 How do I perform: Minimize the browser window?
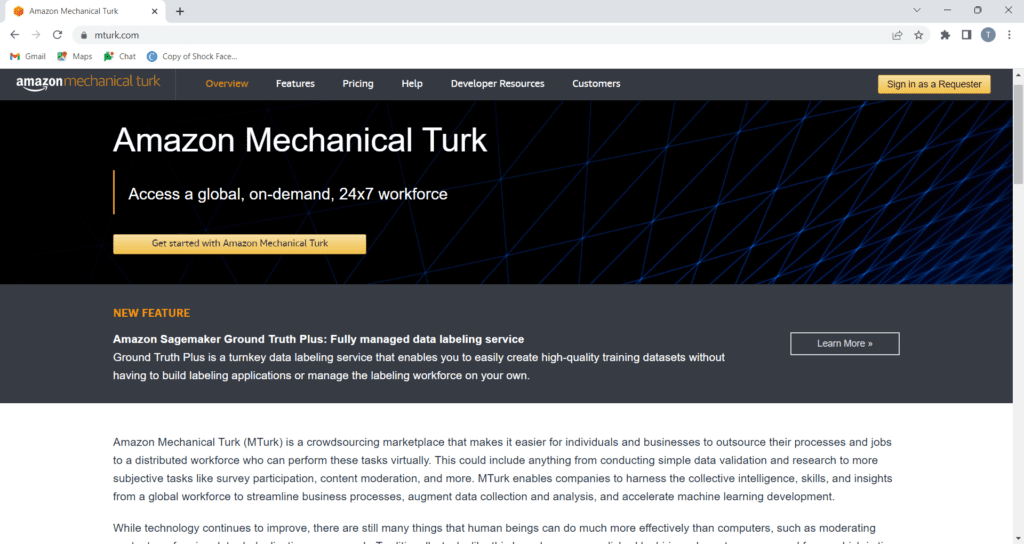click(947, 10)
